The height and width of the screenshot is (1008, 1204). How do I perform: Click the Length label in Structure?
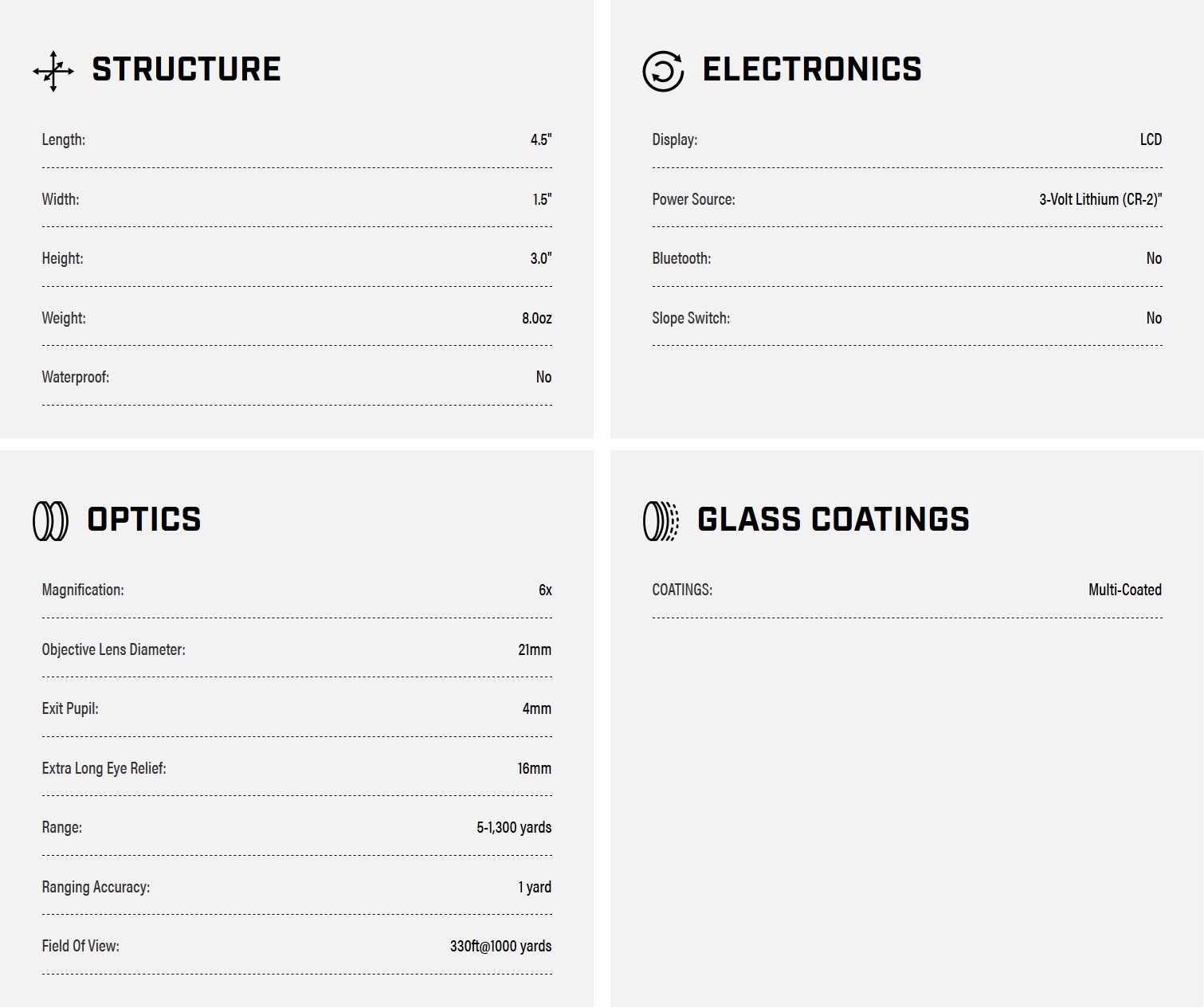point(64,139)
